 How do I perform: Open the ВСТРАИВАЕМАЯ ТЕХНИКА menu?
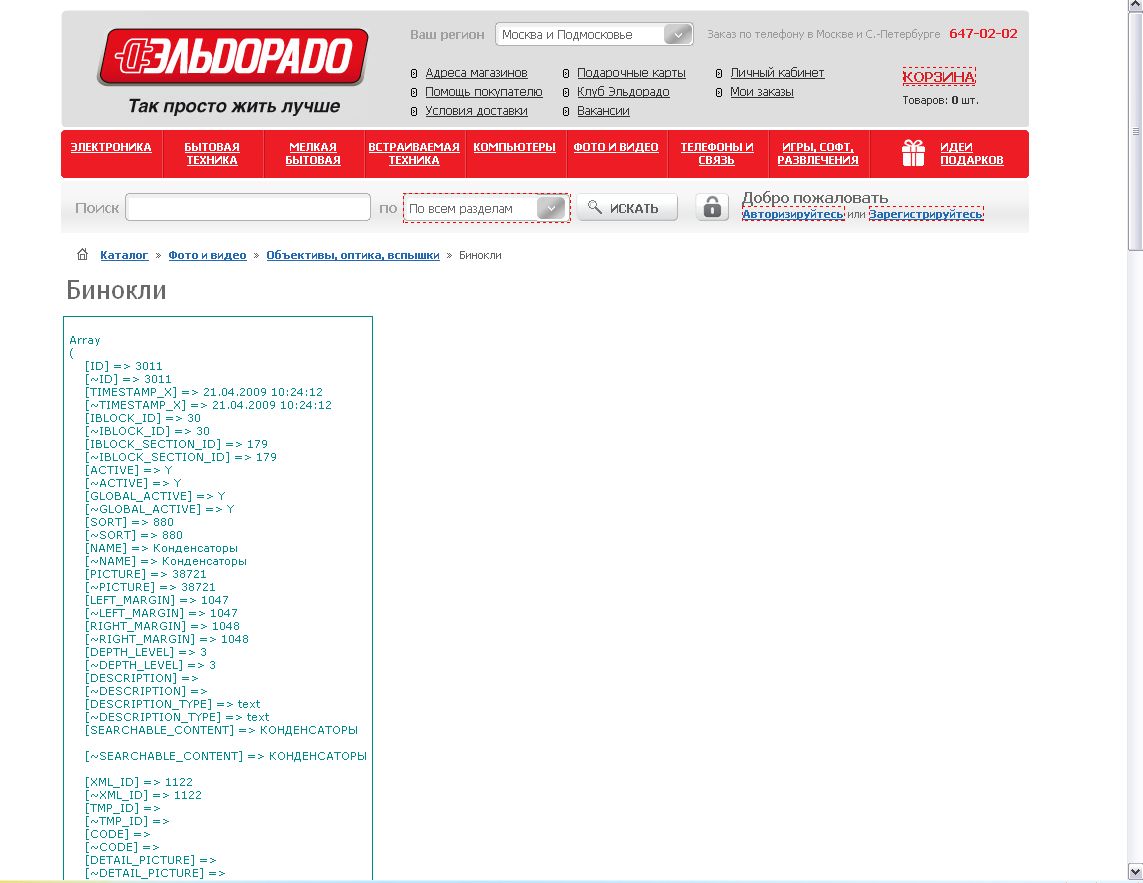tap(413, 153)
